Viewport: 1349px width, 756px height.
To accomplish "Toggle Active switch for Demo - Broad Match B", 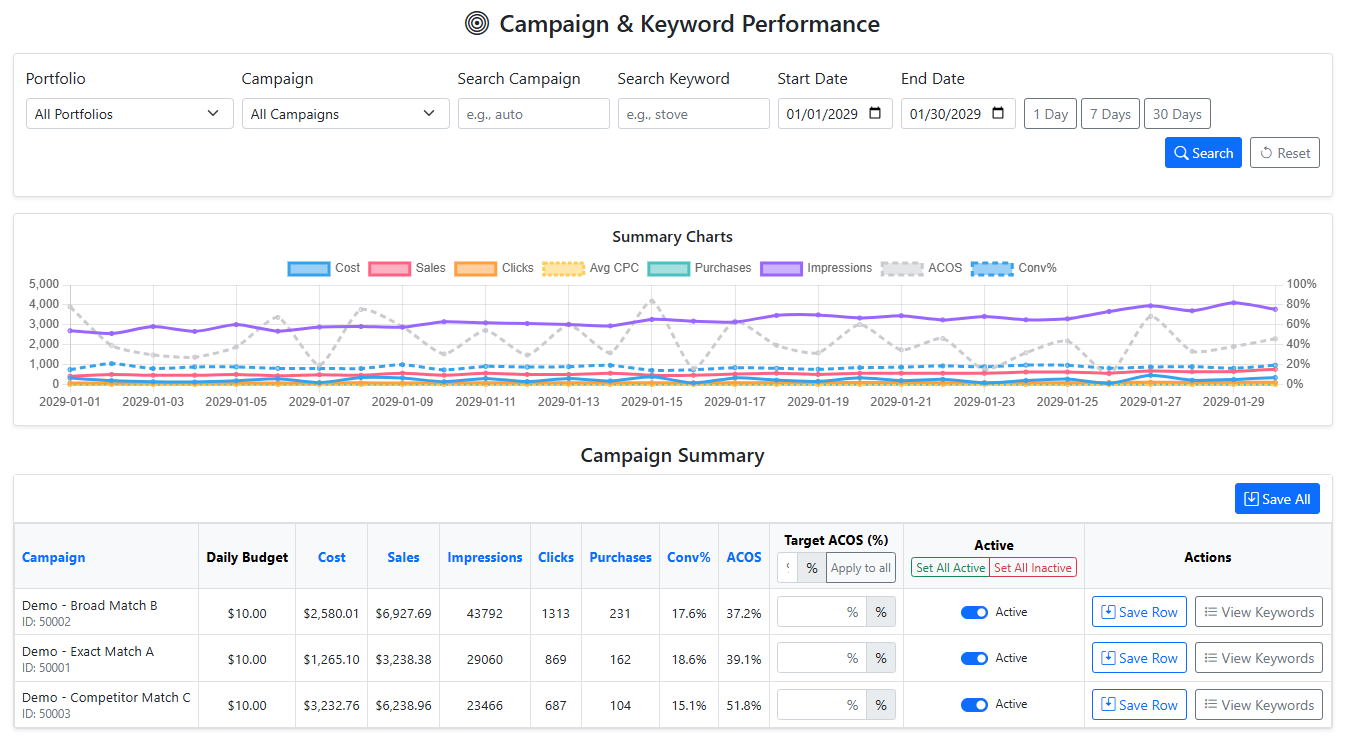I will [974, 612].
